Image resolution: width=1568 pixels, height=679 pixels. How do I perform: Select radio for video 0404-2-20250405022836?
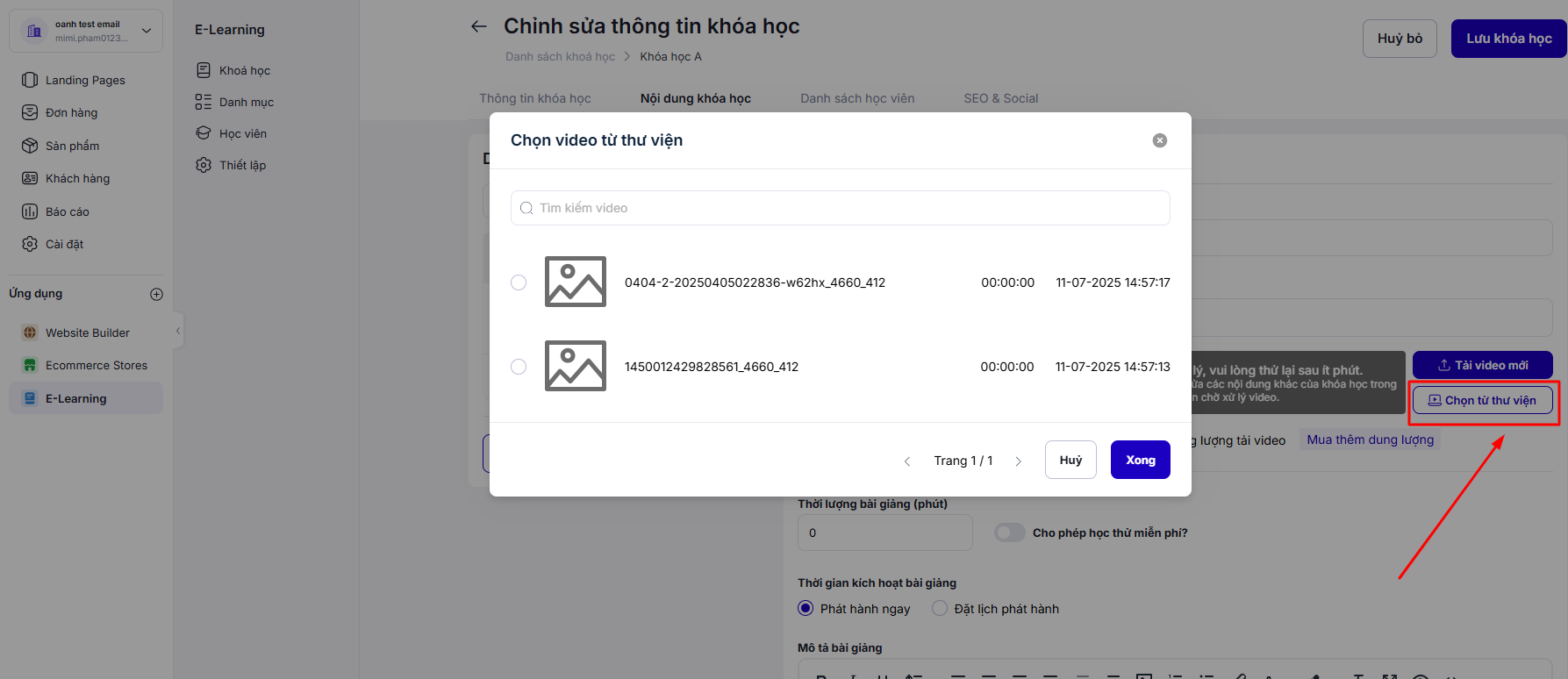[519, 282]
